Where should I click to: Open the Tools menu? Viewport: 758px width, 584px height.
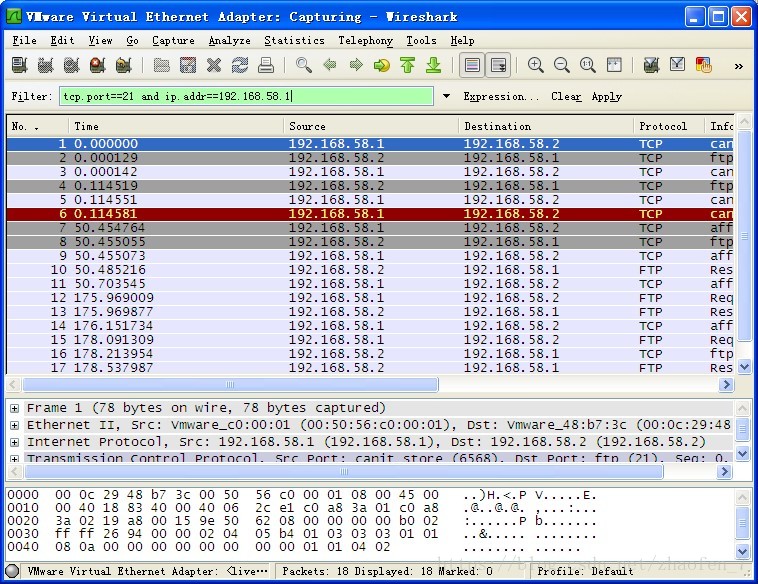pos(422,41)
